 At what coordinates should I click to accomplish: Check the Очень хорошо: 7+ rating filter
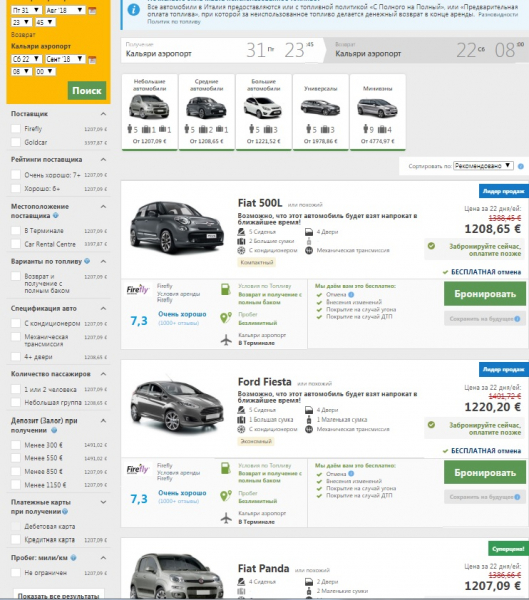pos(16,175)
